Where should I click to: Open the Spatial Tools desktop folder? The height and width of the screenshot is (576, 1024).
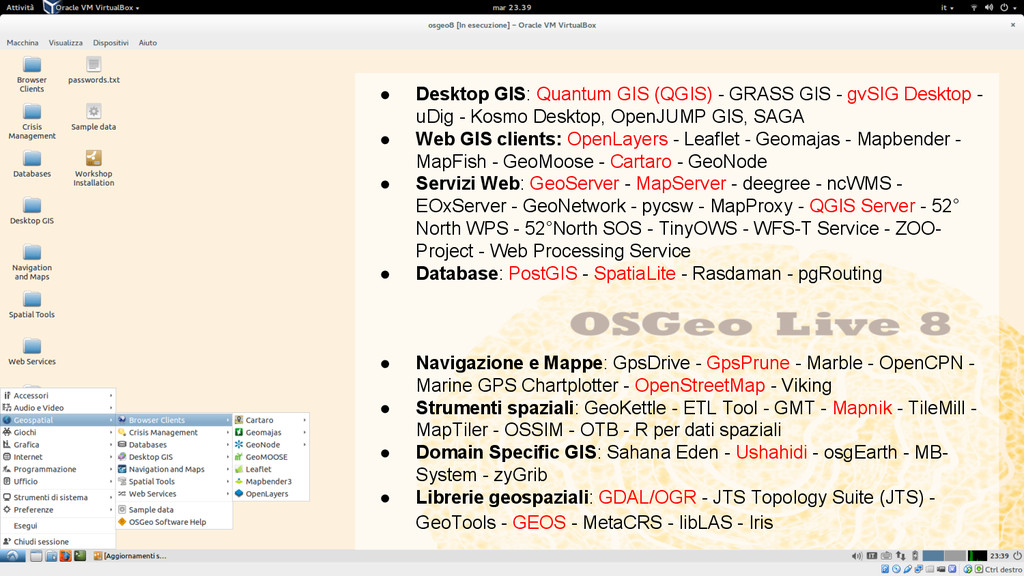[x=31, y=305]
